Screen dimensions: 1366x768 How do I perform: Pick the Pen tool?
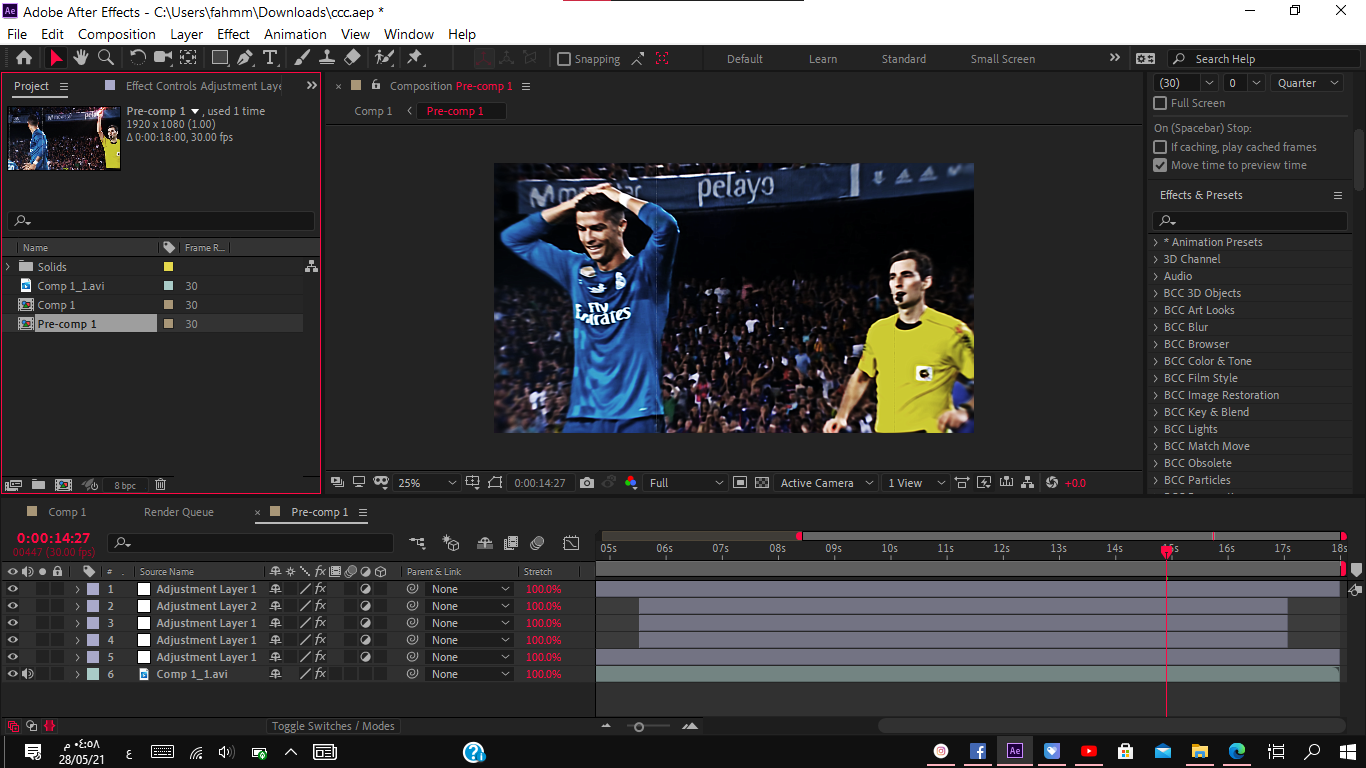click(245, 58)
